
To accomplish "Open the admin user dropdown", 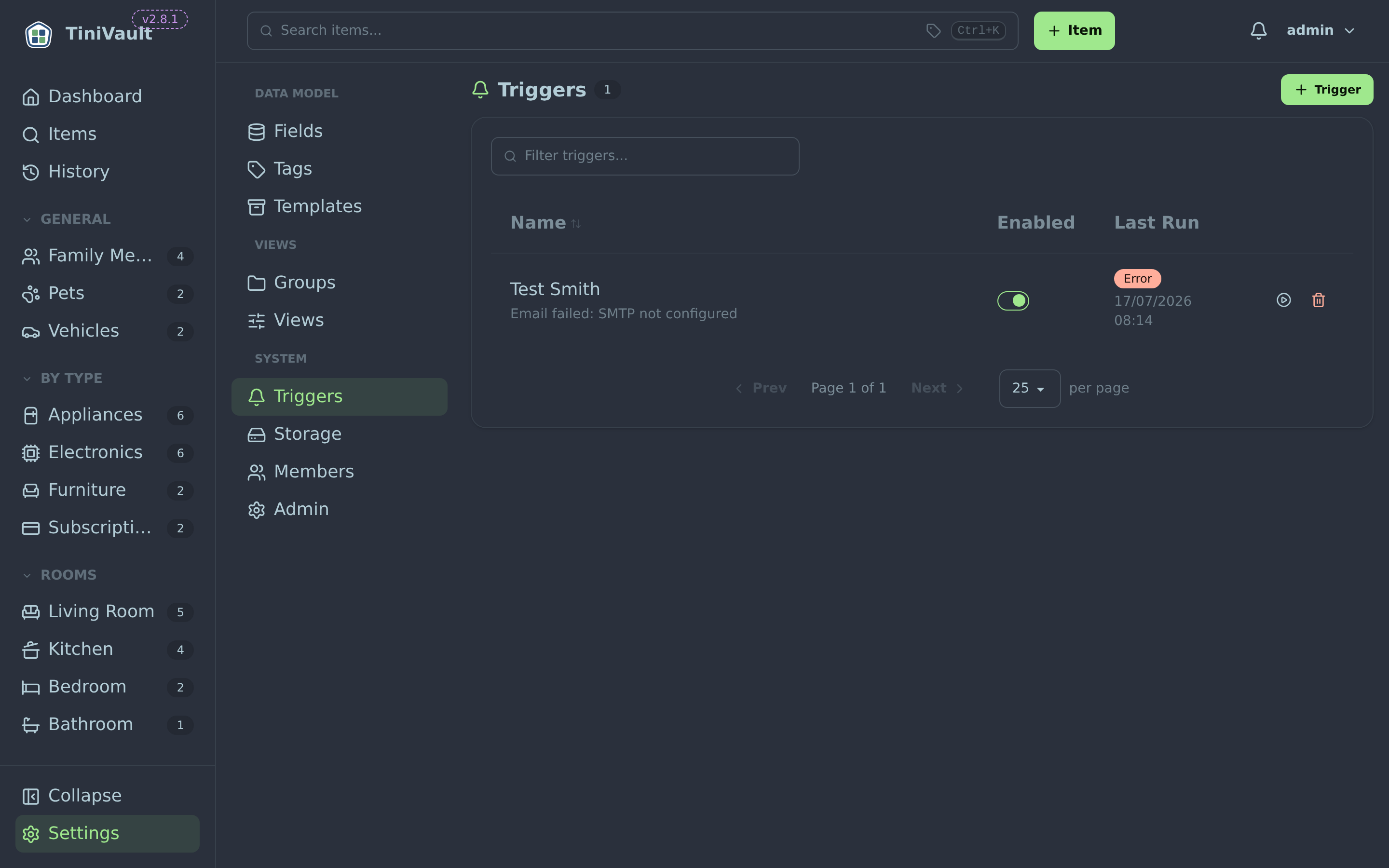I will (x=1320, y=30).
